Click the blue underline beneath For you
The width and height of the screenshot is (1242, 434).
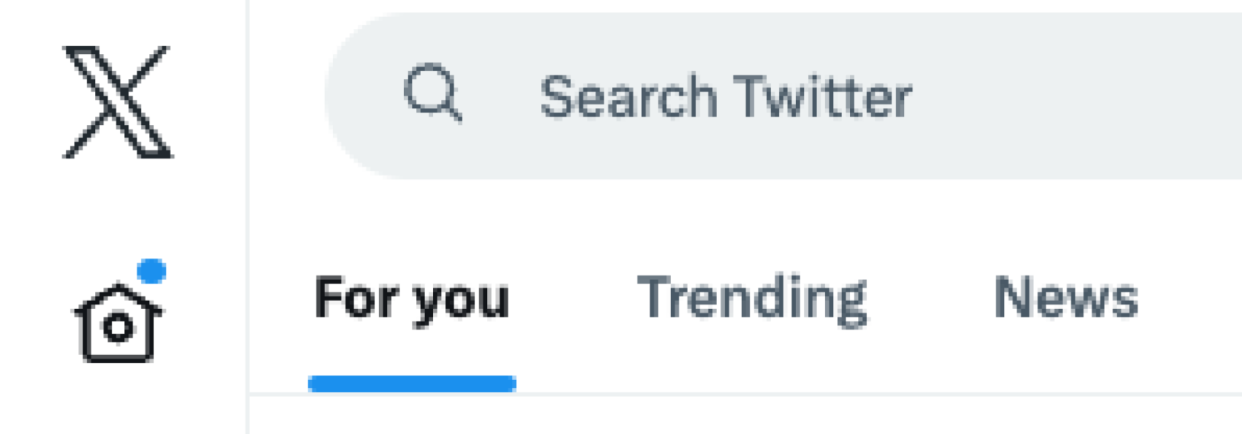[x=411, y=383]
